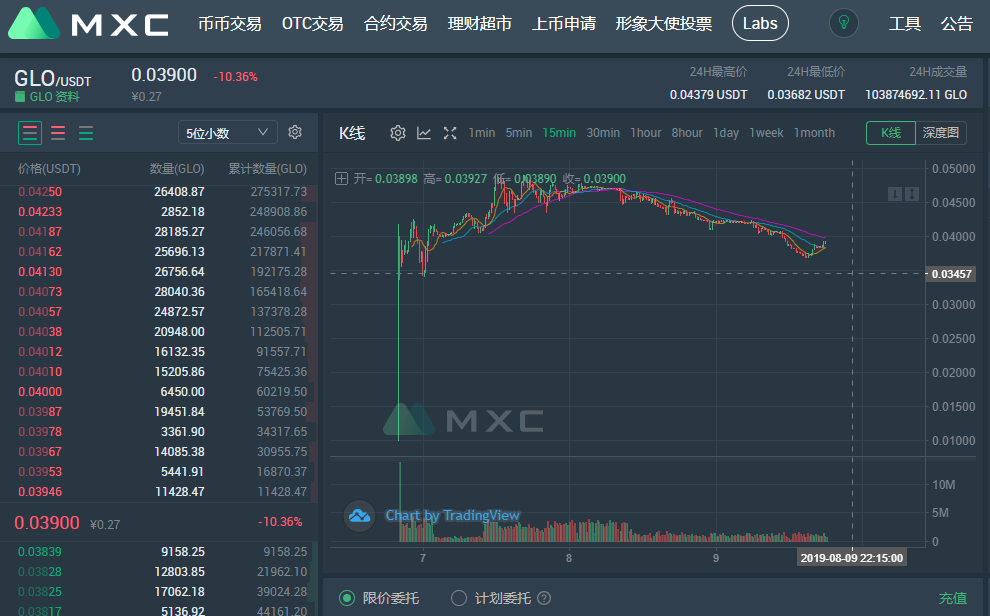
Task: Open GLO 资料 link
Action: [54, 97]
